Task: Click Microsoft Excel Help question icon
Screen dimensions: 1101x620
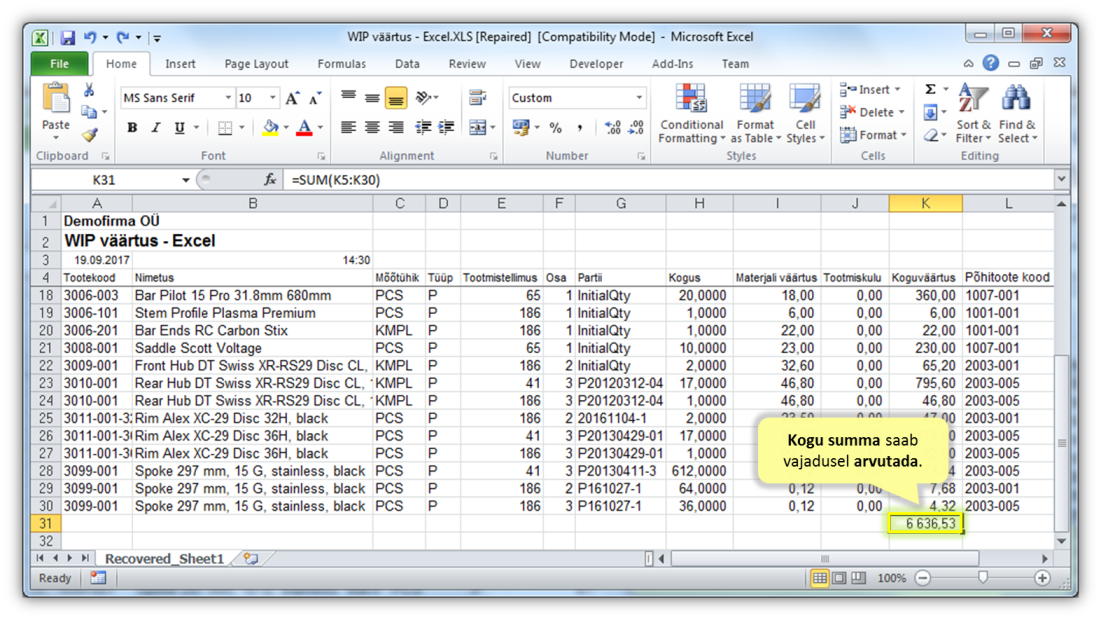Action: coord(991,63)
